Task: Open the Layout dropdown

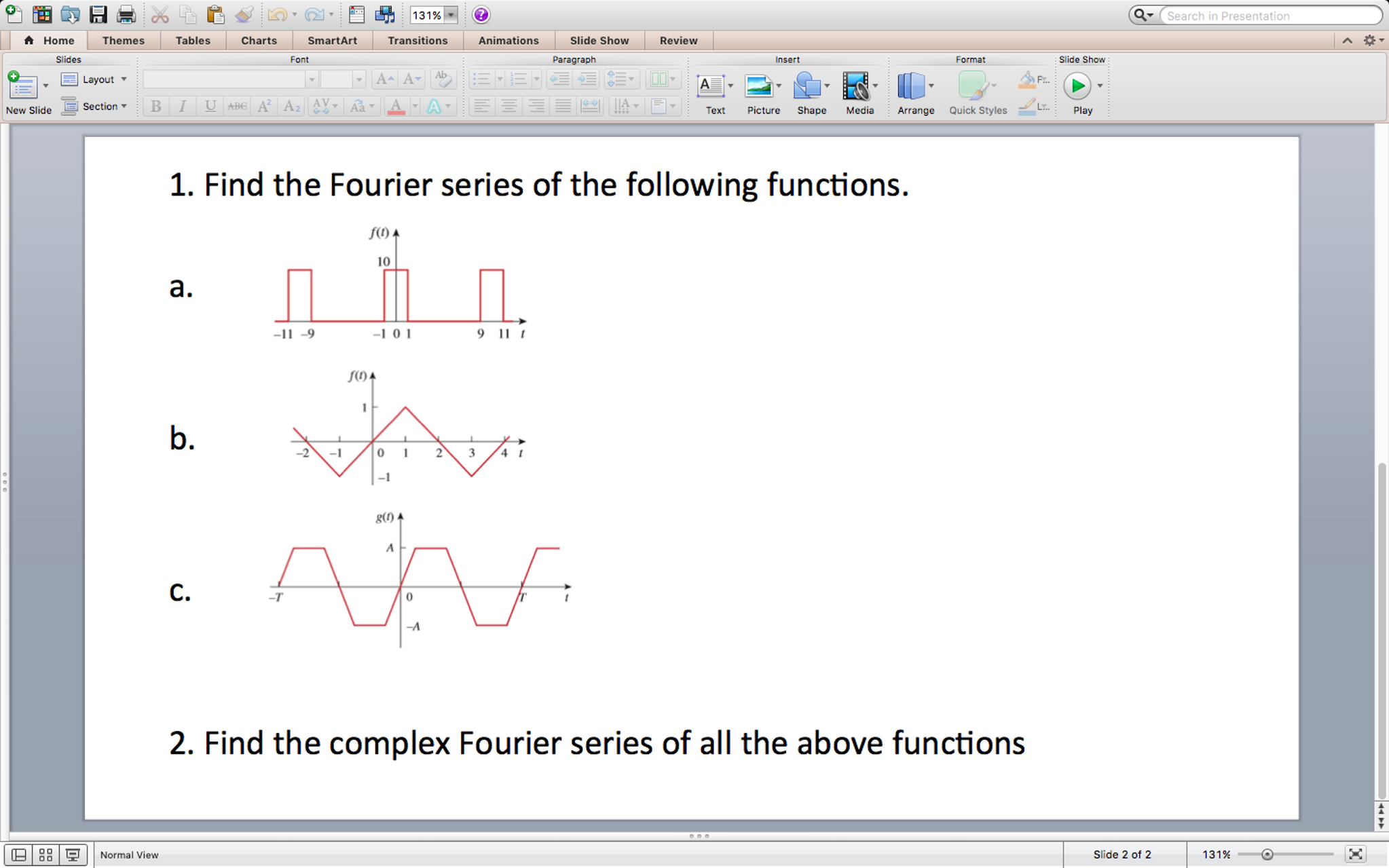Action: 94,79
